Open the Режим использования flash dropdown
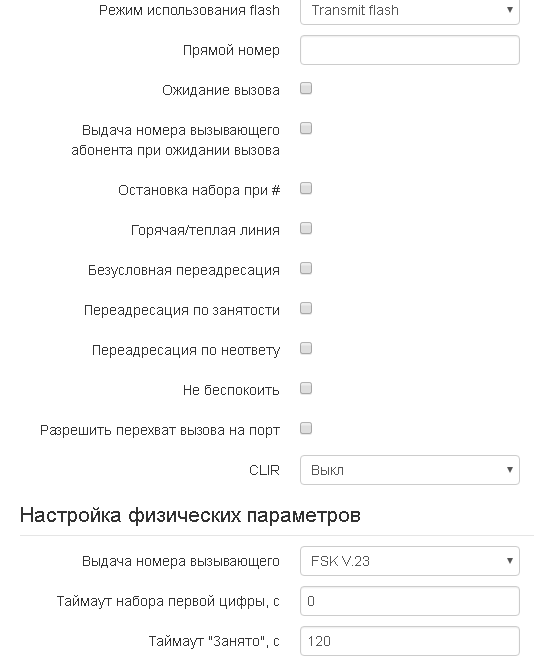The width and height of the screenshot is (534, 664). [409, 11]
